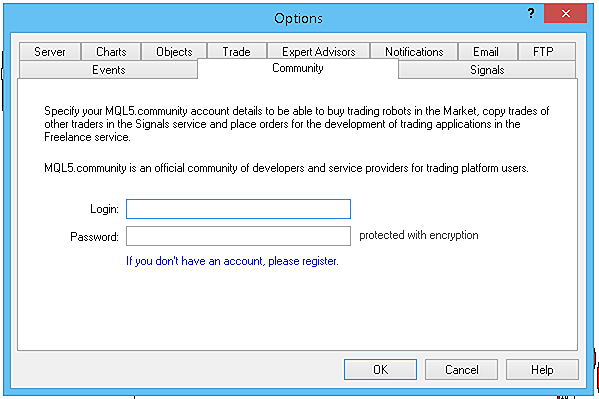Viewport: 599px width, 399px height.
Task: Open the Signals tab
Action: [x=487, y=70]
